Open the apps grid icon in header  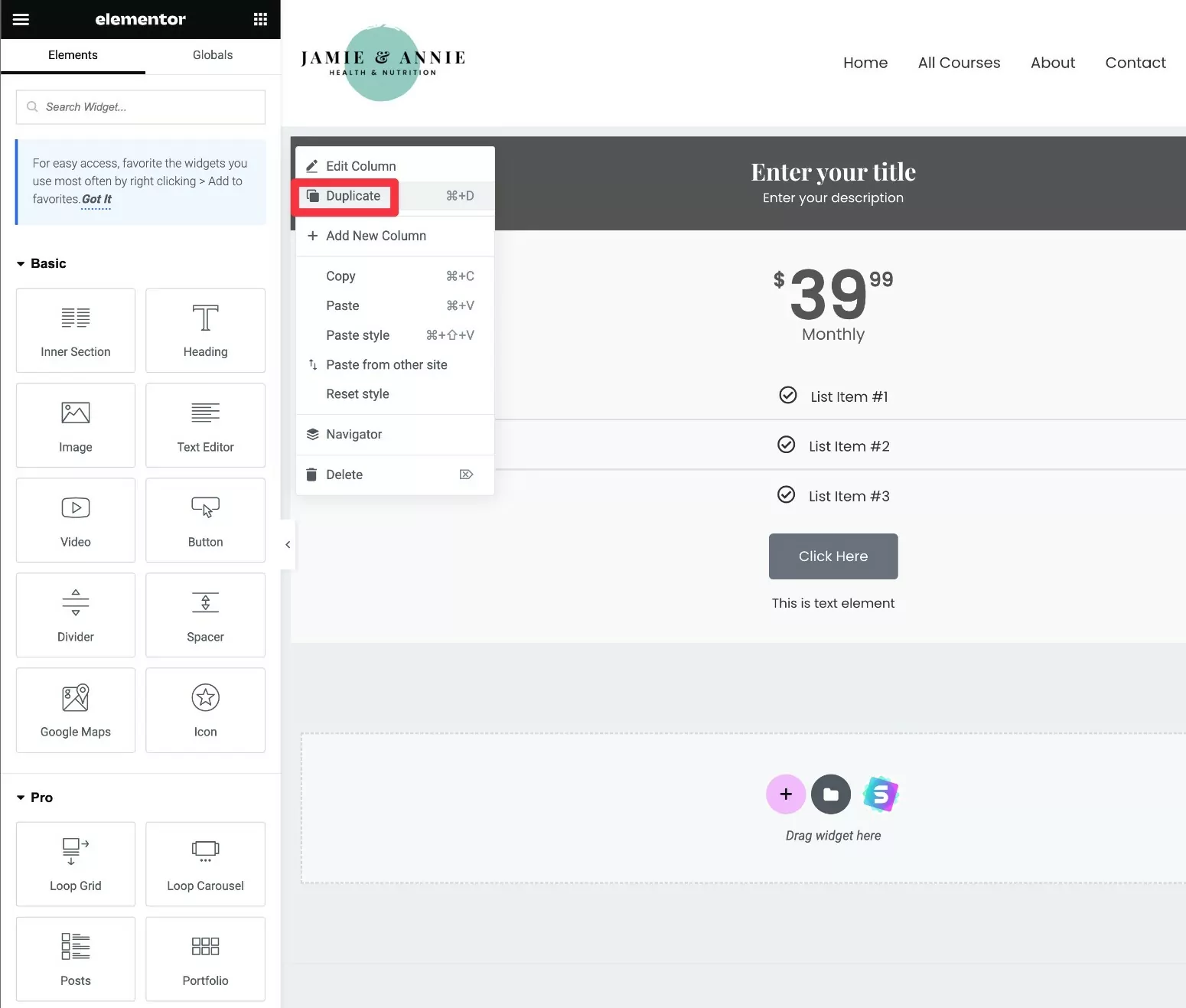click(260, 19)
